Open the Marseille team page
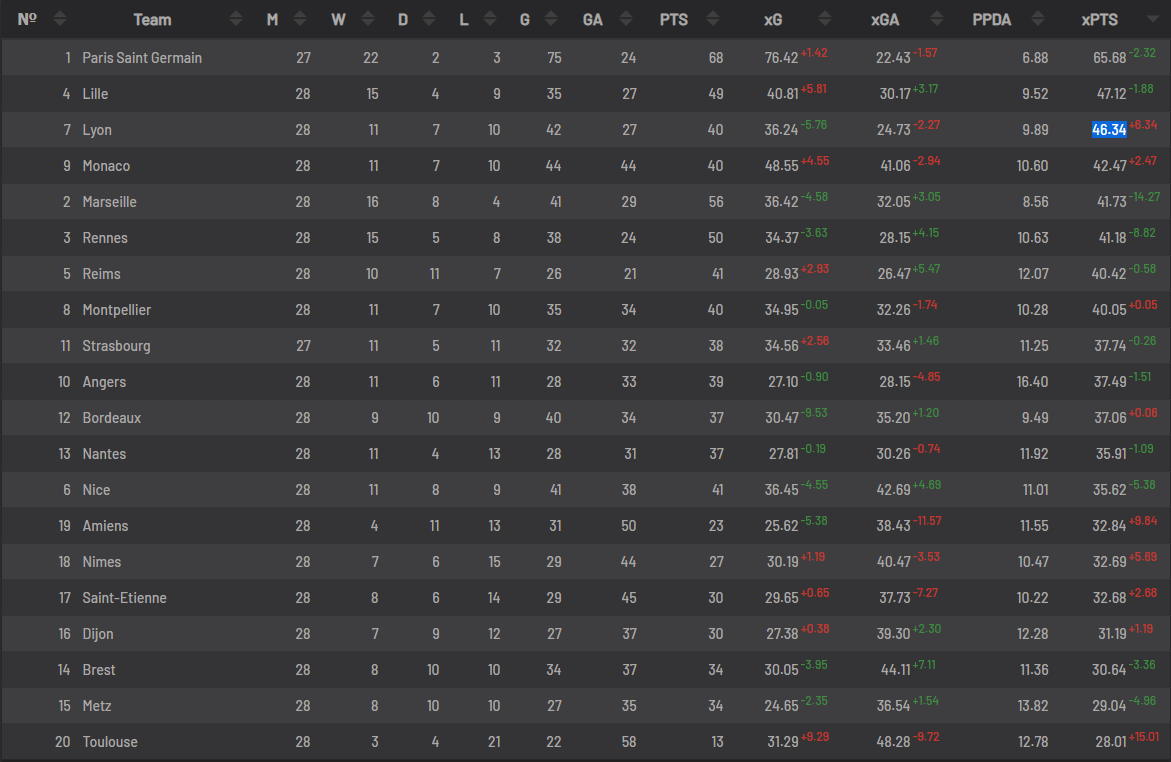Viewport: 1171px width, 762px height. point(109,202)
